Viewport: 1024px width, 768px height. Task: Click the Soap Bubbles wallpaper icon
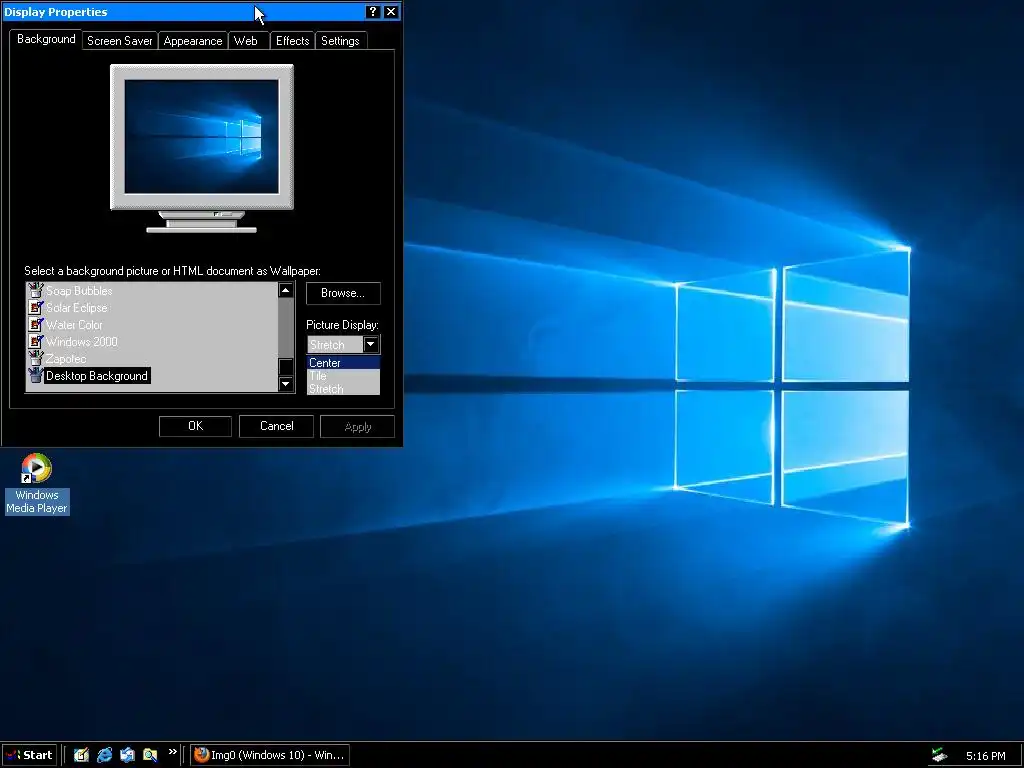tap(35, 290)
